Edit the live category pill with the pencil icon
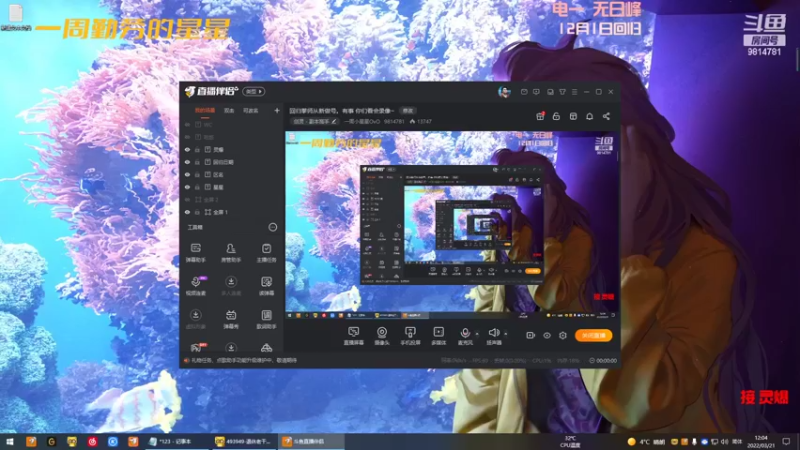Viewport: 800px width, 450px height. [x=315, y=121]
